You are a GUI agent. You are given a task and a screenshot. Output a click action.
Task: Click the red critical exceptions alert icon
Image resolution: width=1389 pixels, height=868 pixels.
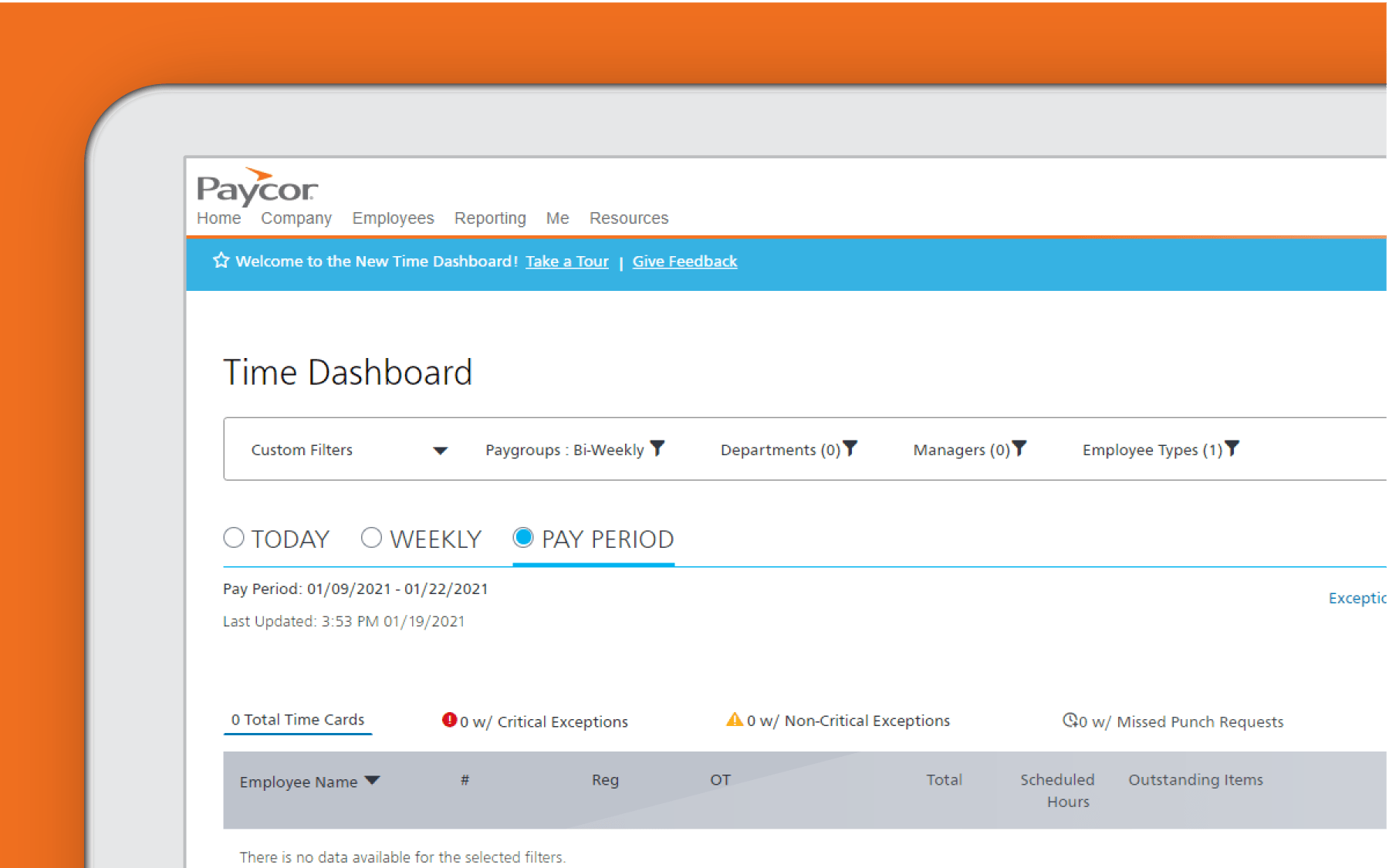pos(449,720)
